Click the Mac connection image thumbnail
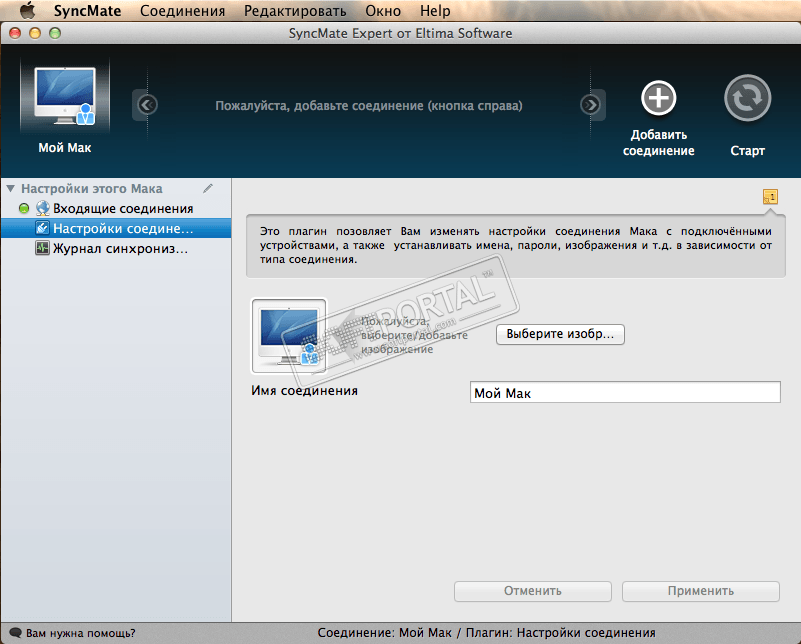The height and width of the screenshot is (644, 801). point(289,336)
